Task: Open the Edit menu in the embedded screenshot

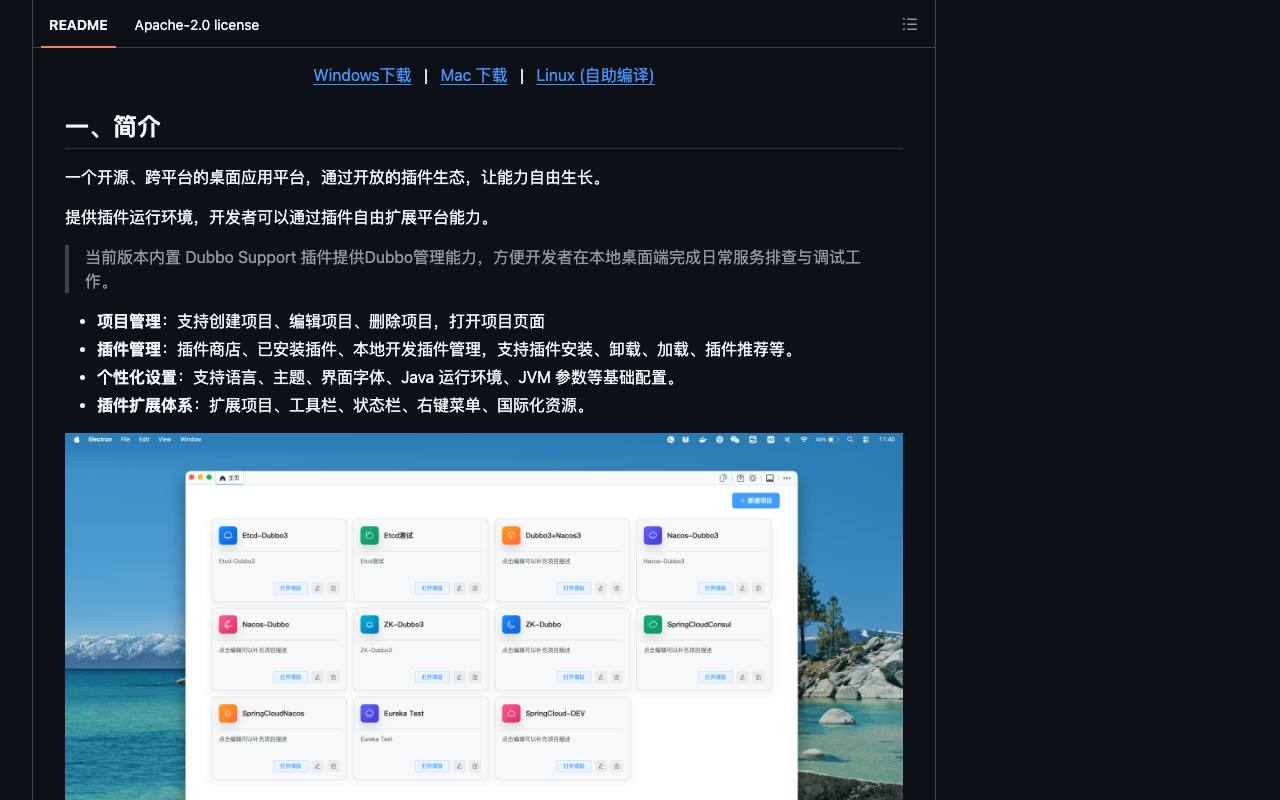Action: coord(144,439)
